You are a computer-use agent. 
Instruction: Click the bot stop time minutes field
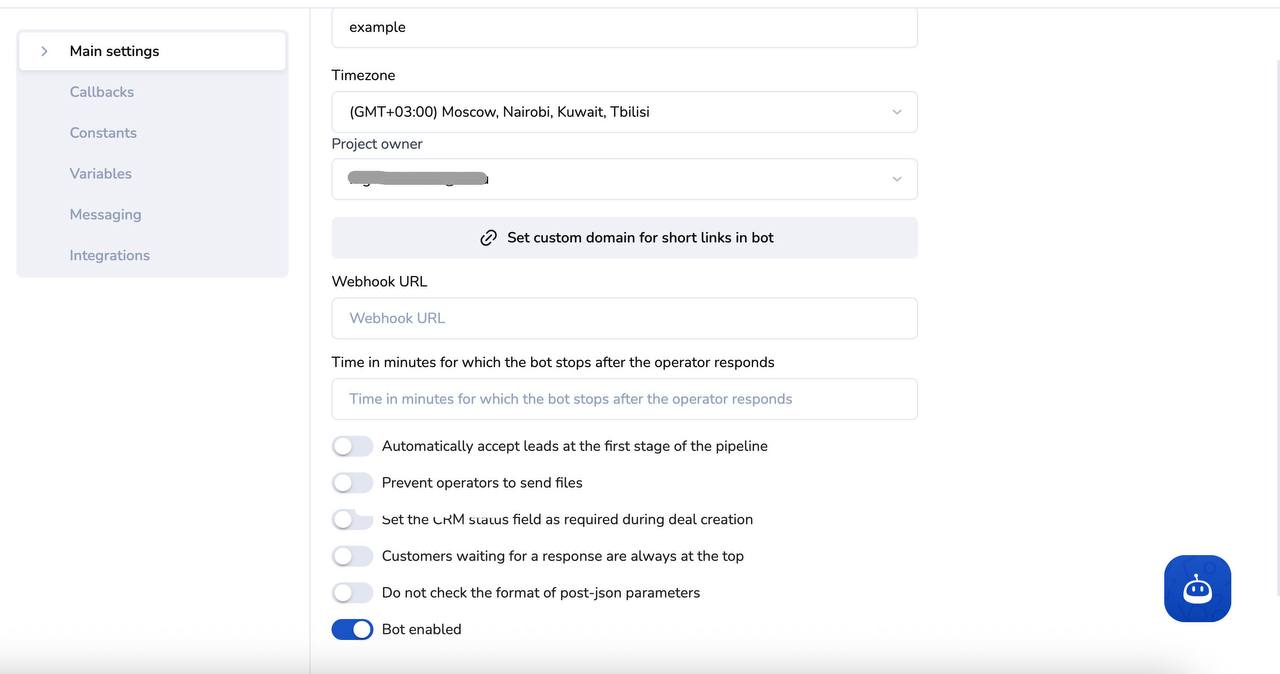[624, 399]
